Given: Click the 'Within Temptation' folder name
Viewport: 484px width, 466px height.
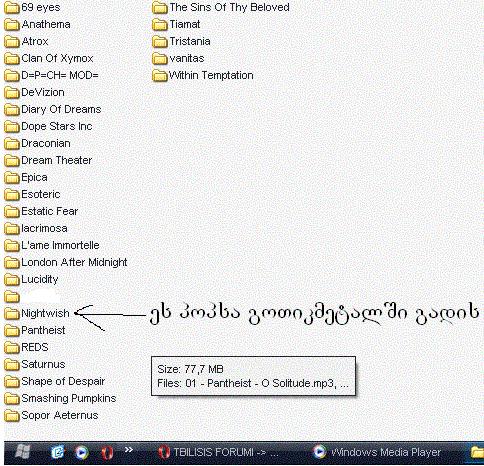Looking at the screenshot, I should (x=211, y=75).
